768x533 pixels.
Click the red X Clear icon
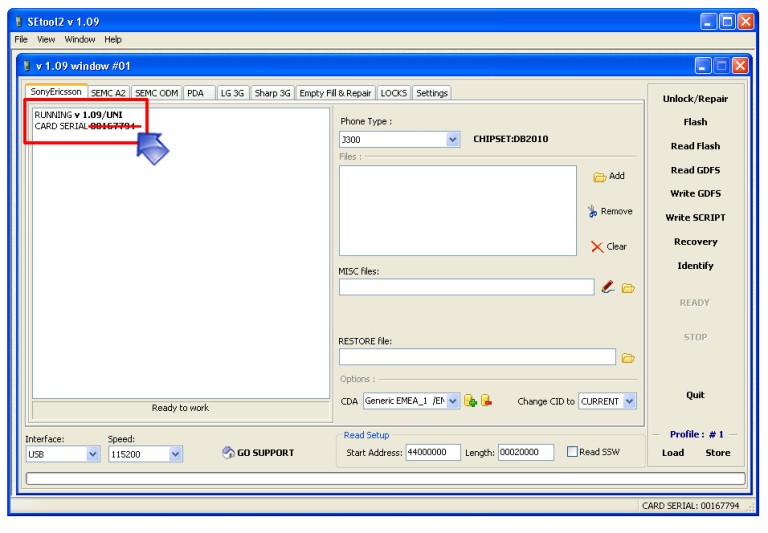(597, 247)
